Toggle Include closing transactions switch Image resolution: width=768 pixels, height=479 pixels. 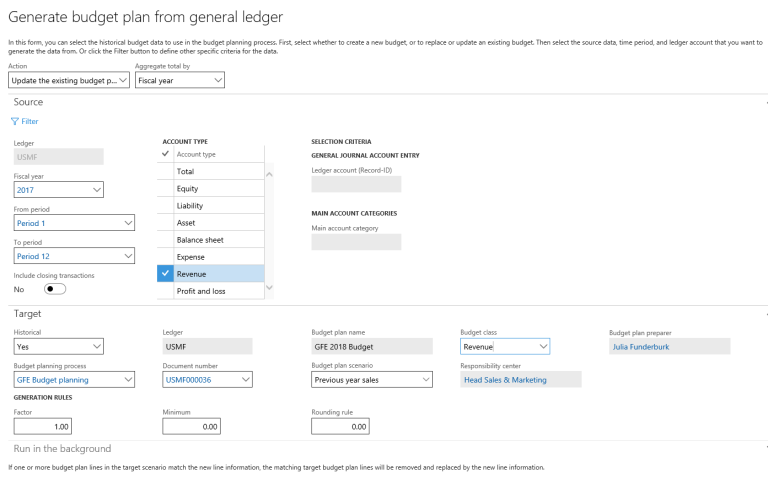pos(55,289)
